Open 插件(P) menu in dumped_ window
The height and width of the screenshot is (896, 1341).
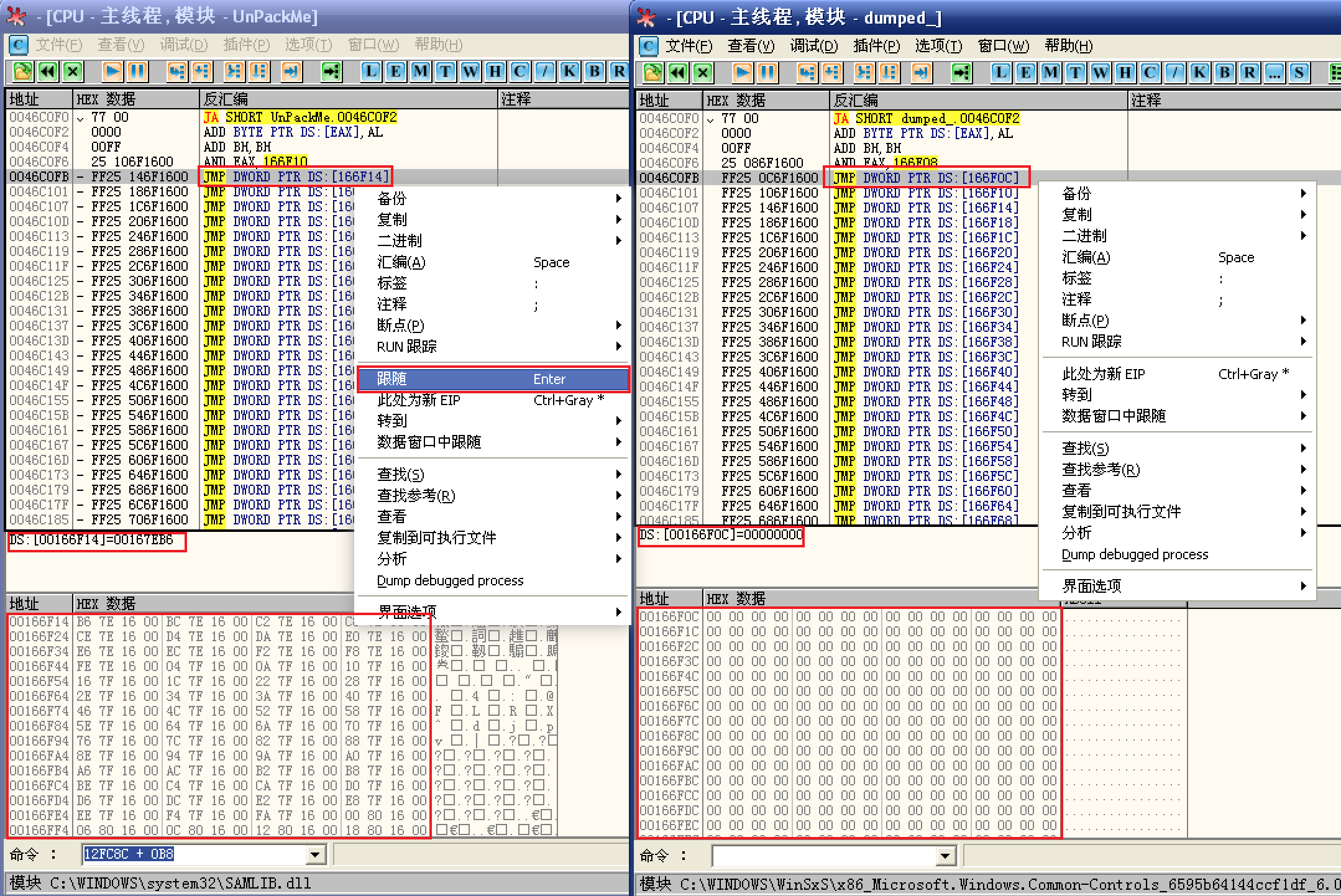(876, 46)
